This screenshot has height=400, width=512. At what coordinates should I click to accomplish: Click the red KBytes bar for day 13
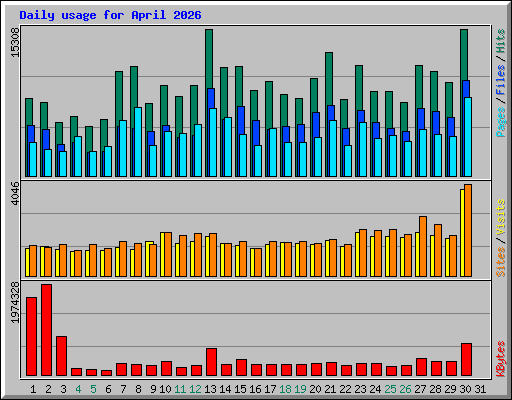[x=211, y=362]
